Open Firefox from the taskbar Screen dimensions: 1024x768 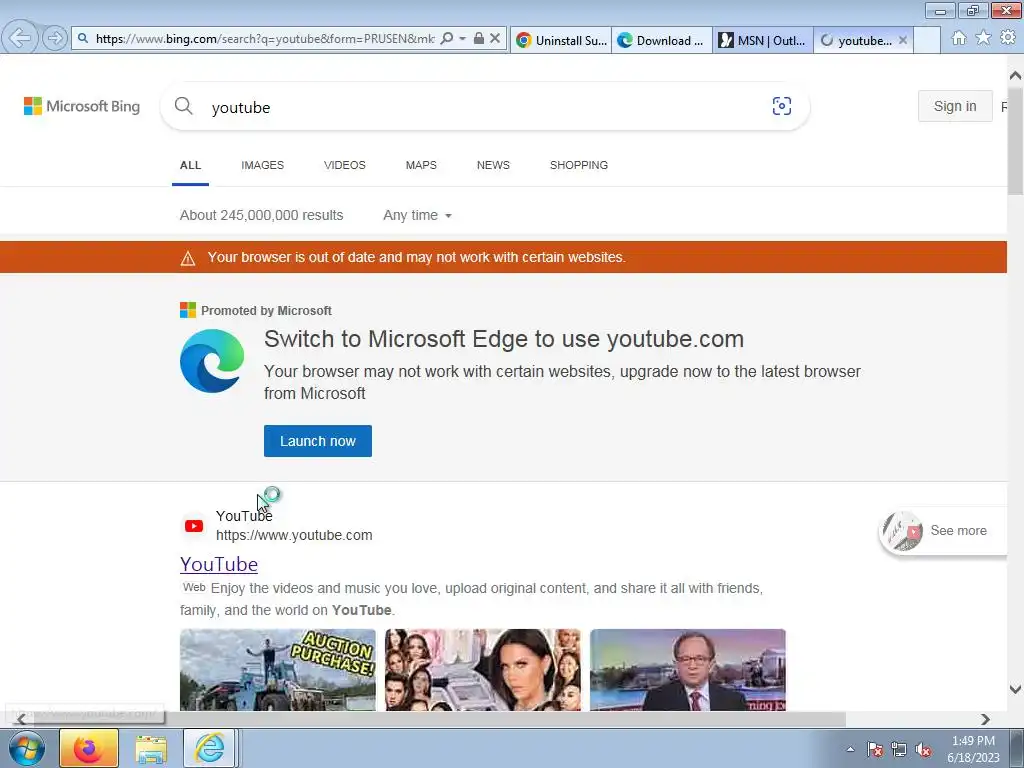tap(89, 748)
